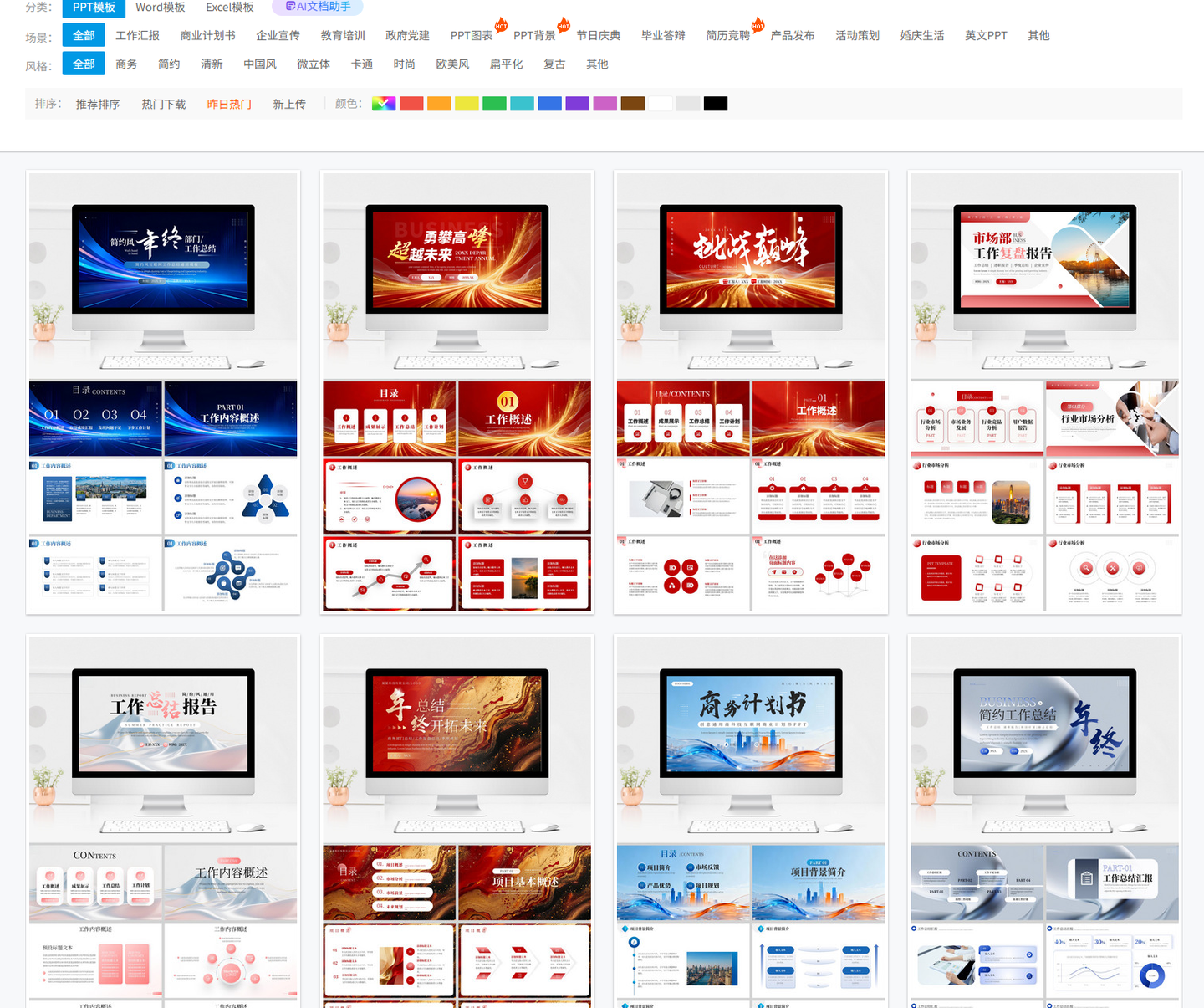Viewport: 1204px width, 1008px height.
Task: Filter scene by 婚庆生活
Action: (x=922, y=36)
